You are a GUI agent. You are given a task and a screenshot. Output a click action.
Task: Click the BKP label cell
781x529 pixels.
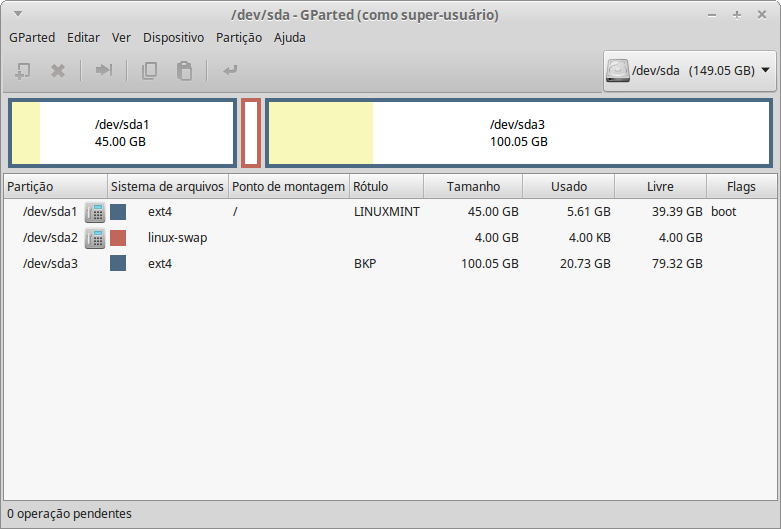click(365, 264)
